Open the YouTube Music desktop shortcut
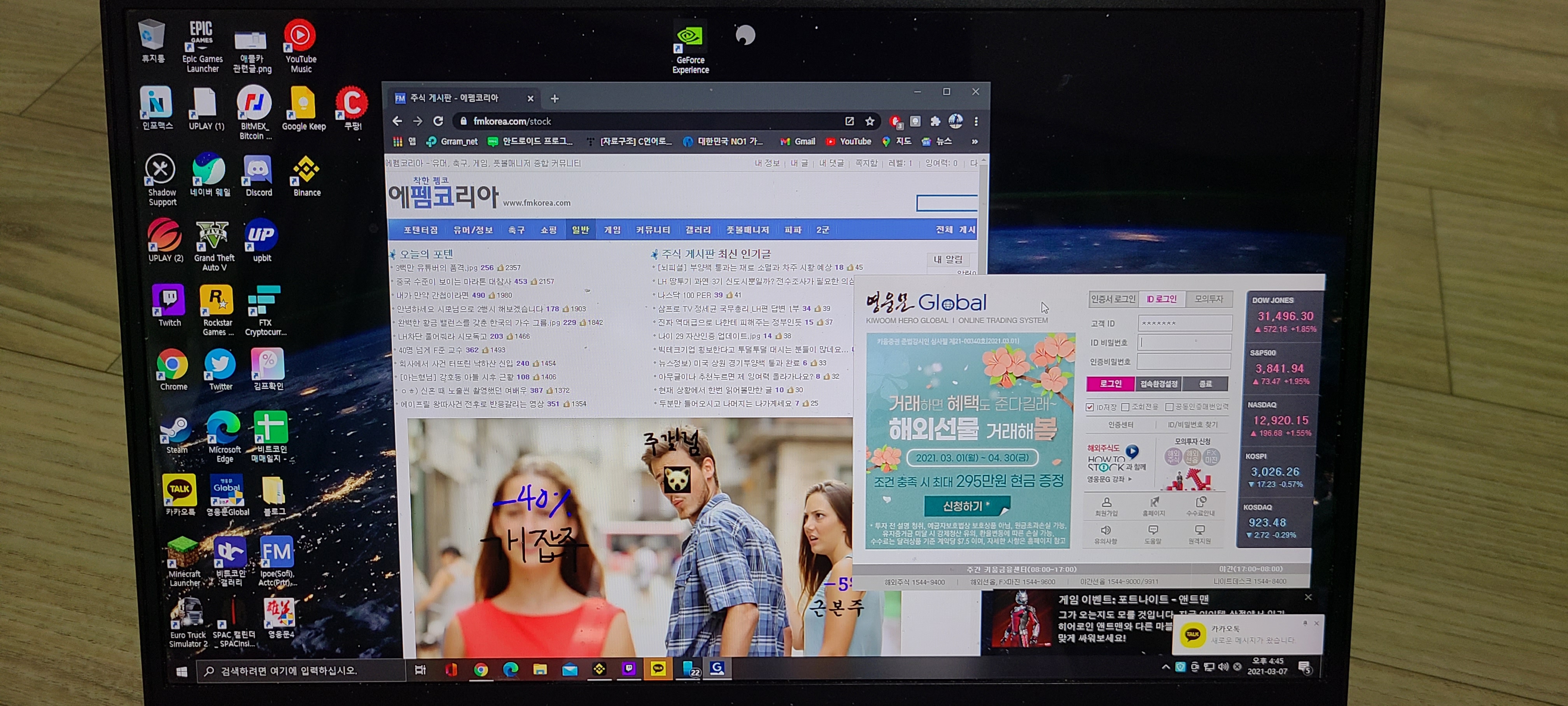 [300, 46]
